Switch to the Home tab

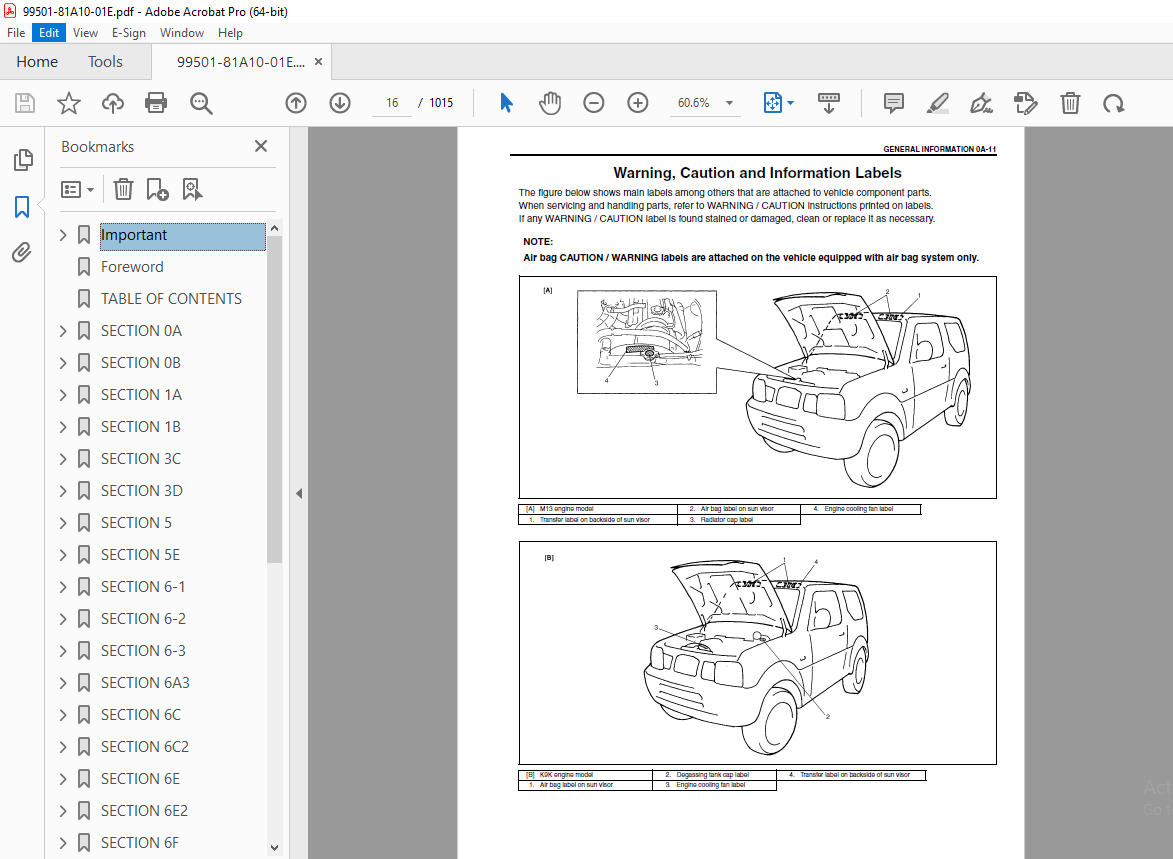37,61
